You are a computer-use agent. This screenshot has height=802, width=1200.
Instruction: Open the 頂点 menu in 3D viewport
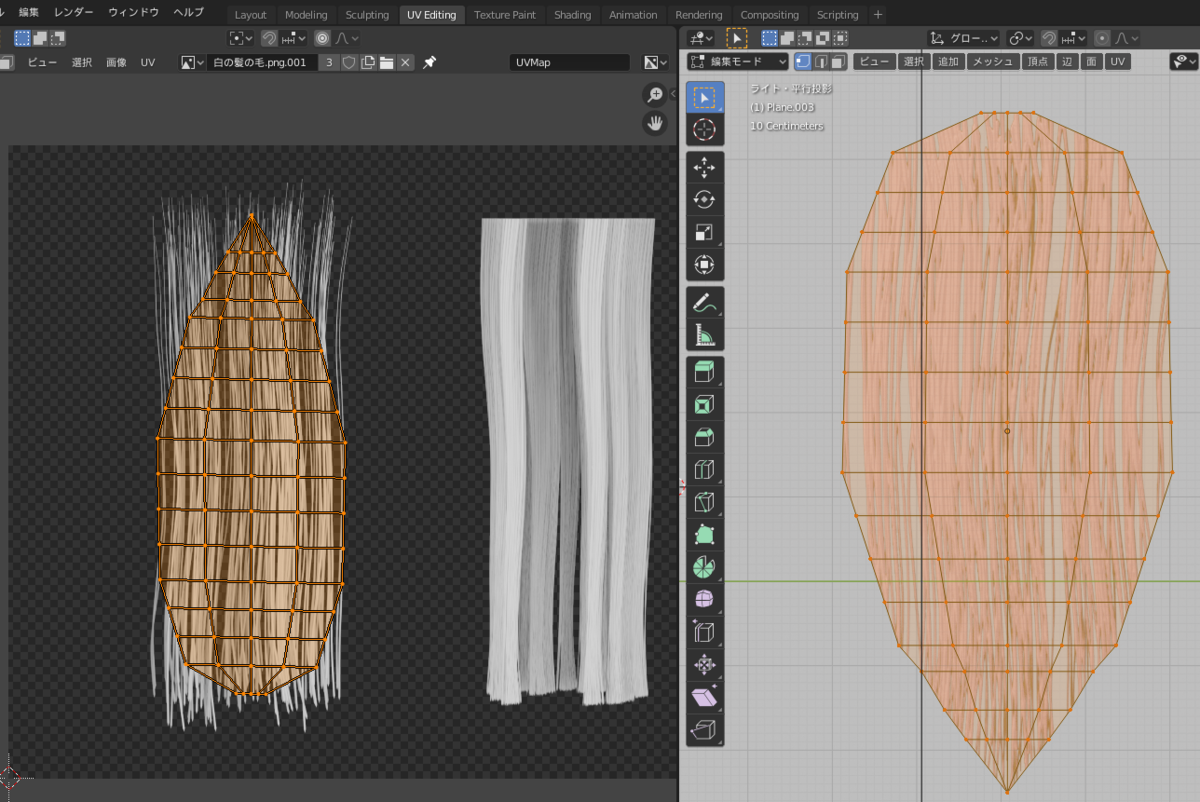point(1038,62)
